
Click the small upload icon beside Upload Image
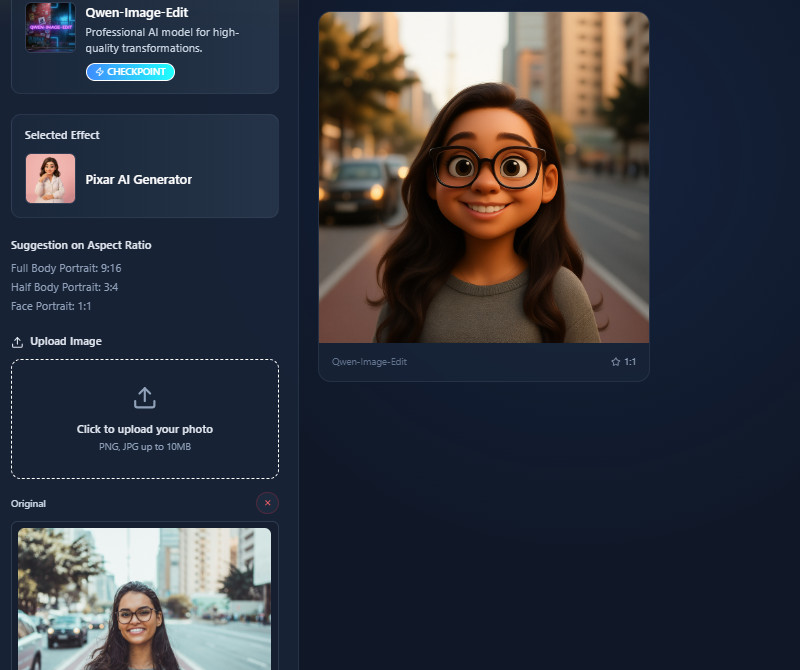(17, 342)
